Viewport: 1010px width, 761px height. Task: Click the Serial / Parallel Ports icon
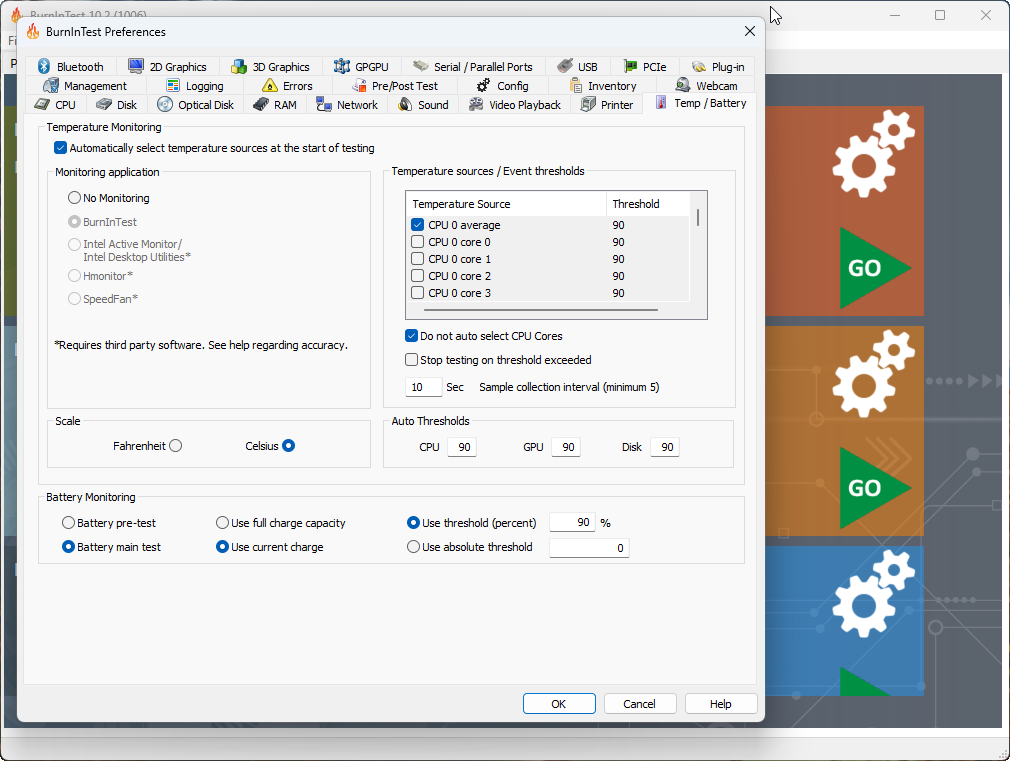[x=421, y=66]
